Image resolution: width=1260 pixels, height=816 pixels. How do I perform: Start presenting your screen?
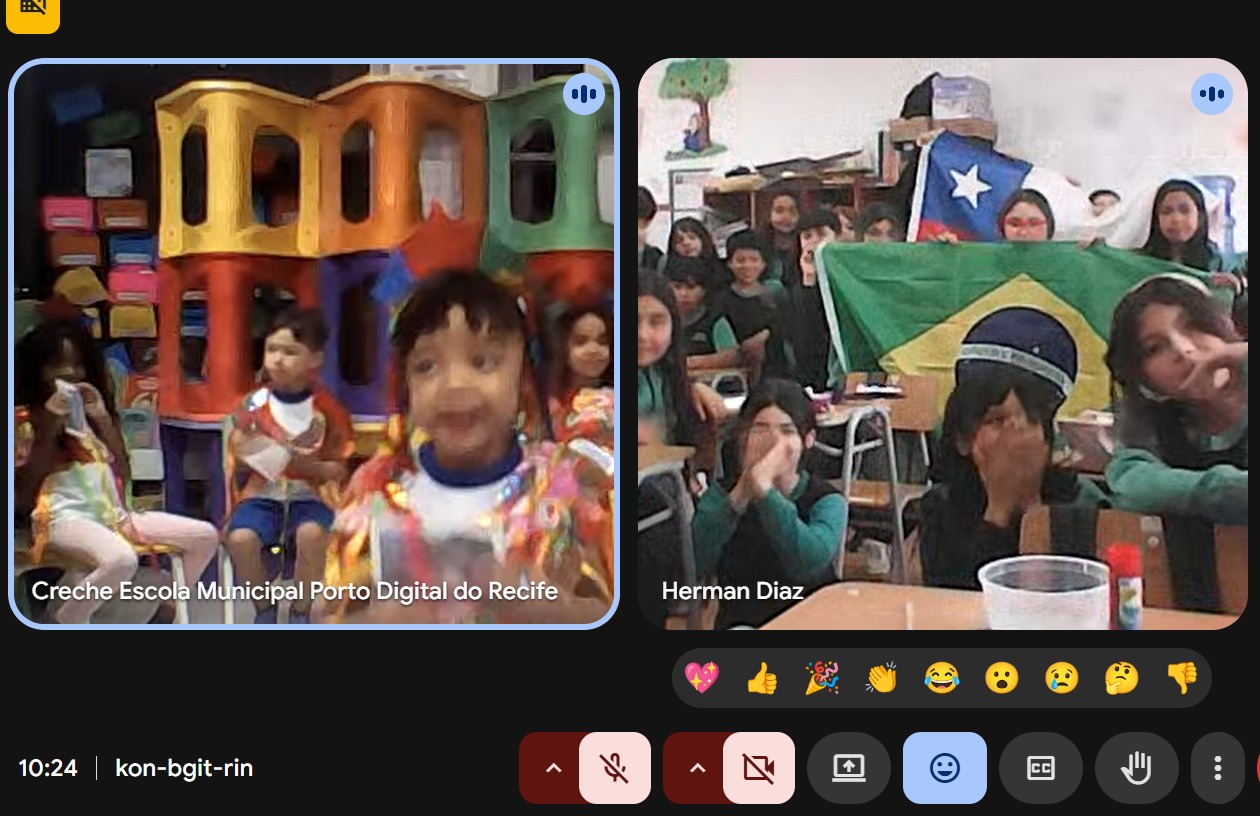tap(848, 768)
